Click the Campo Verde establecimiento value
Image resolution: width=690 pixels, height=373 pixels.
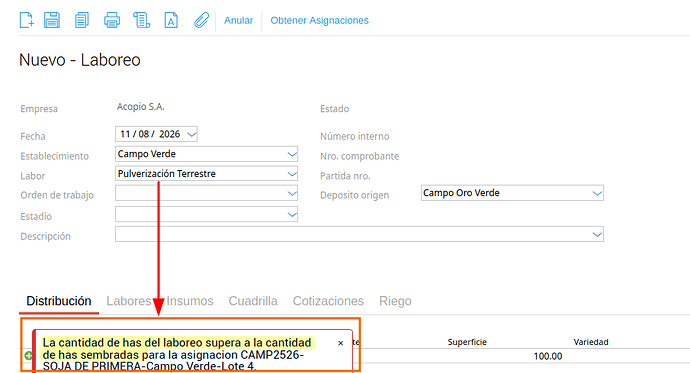tap(147, 154)
